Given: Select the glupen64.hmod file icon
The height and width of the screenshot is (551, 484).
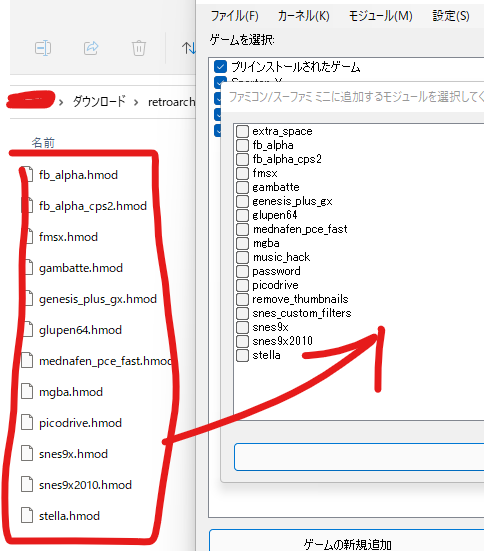Looking at the screenshot, I should (27, 330).
